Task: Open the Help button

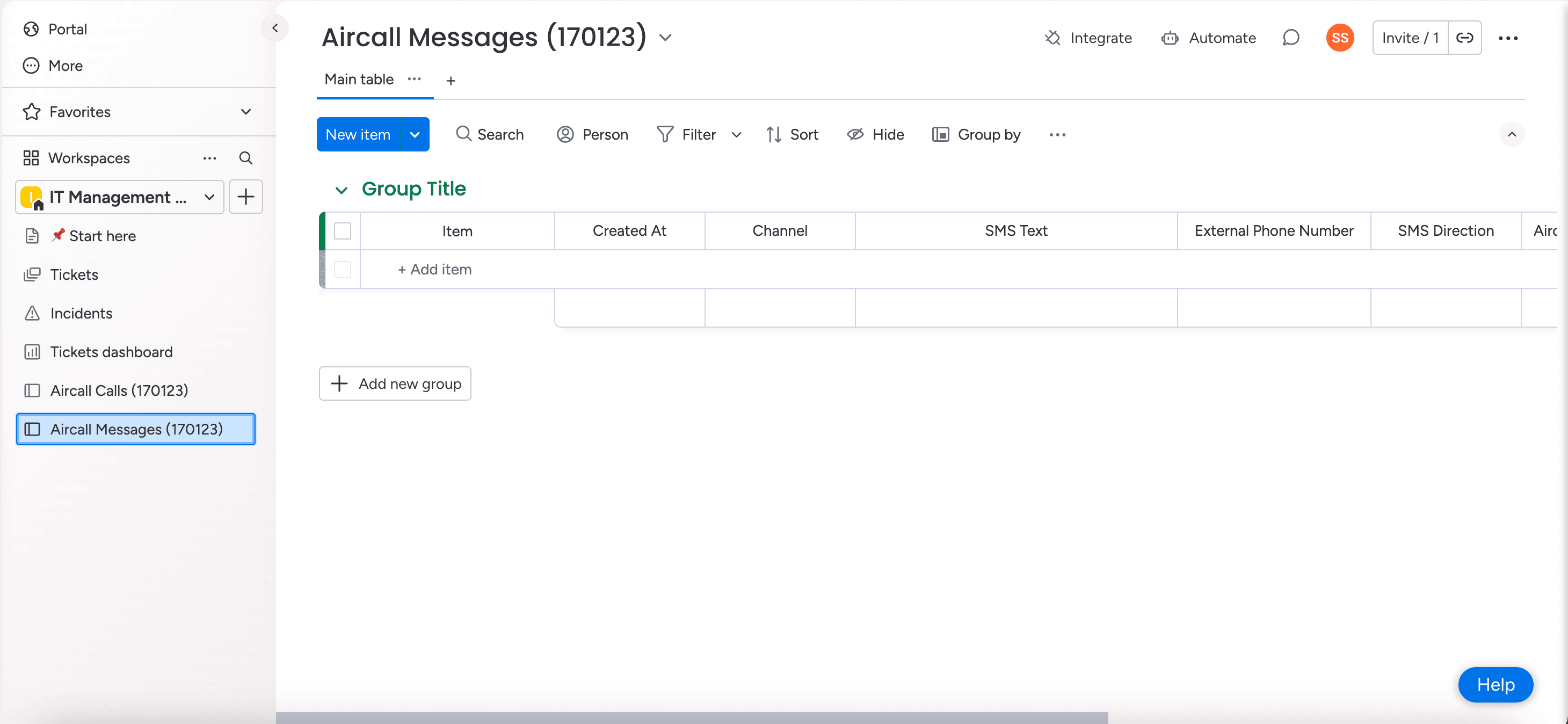Action: (x=1495, y=684)
